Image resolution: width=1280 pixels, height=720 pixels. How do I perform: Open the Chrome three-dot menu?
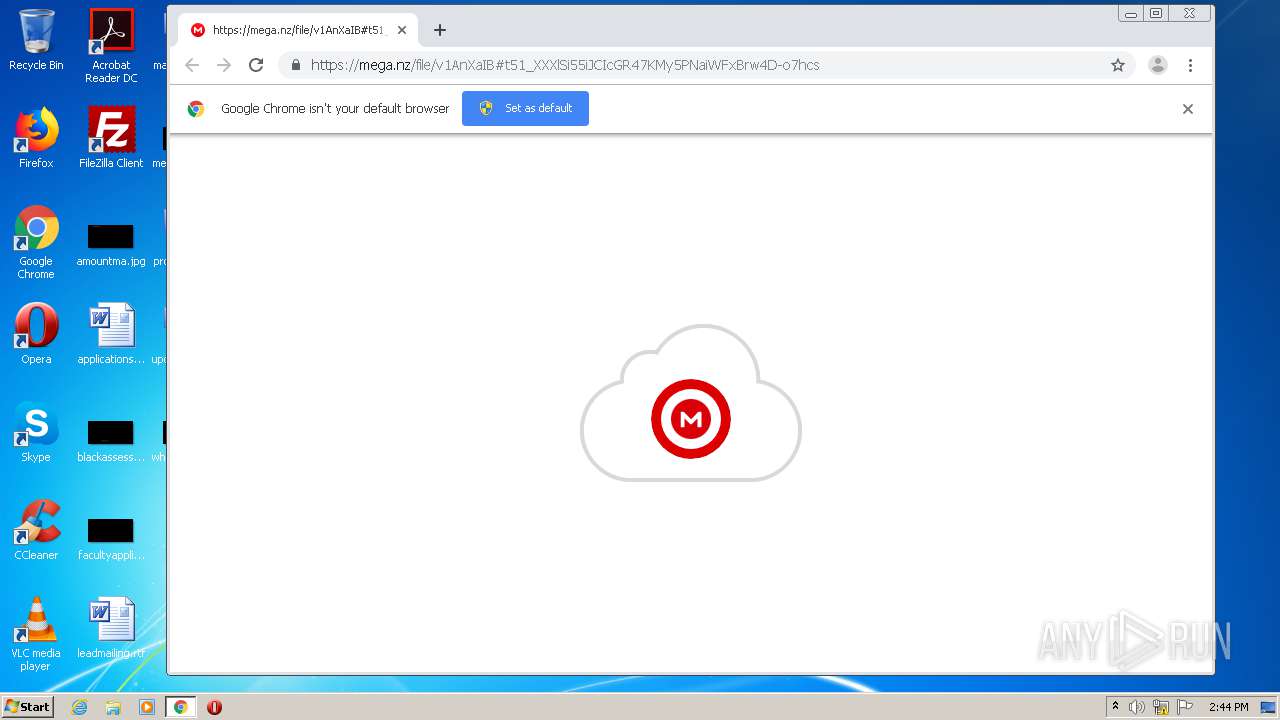click(x=1190, y=65)
